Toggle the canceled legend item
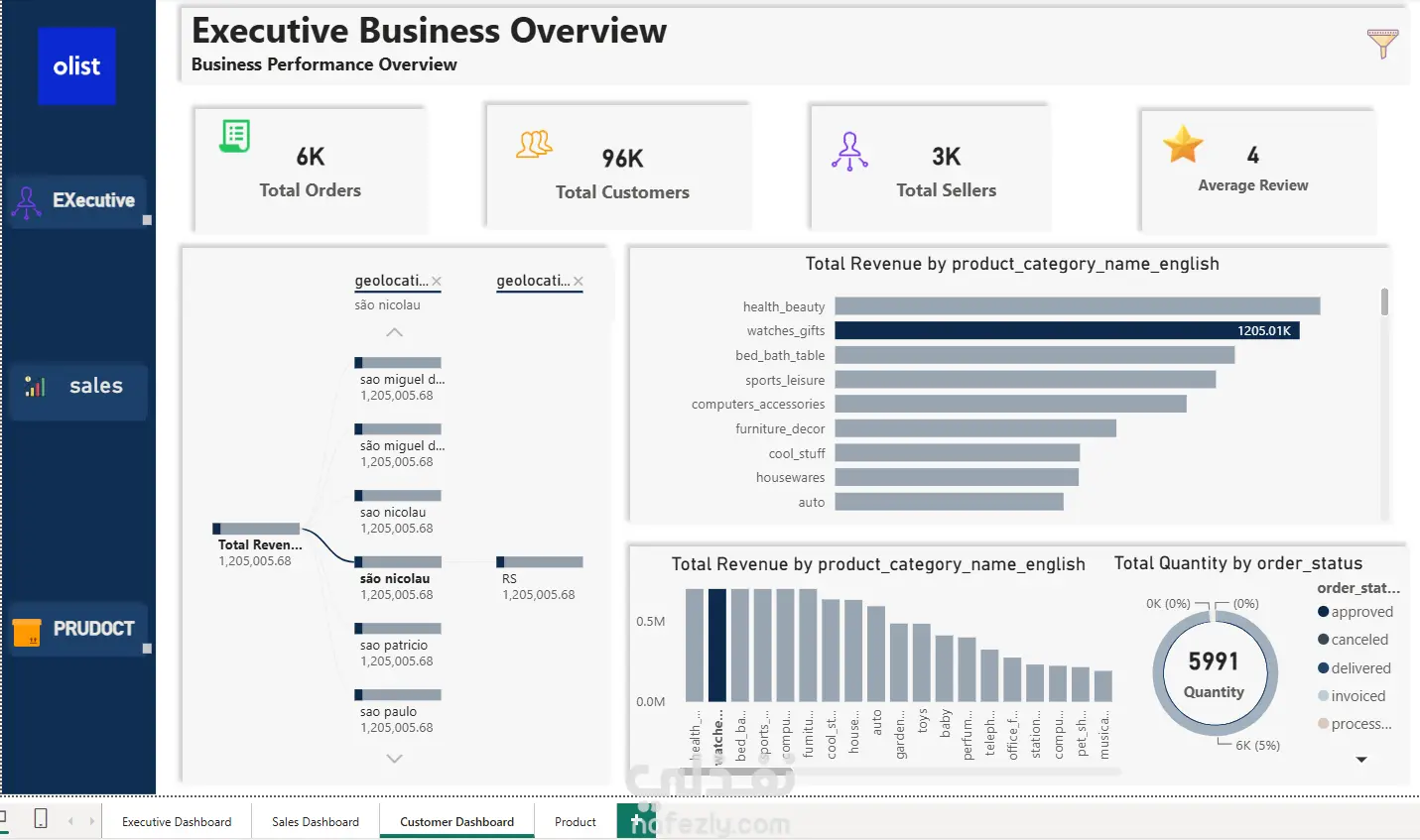1420x840 pixels. pyautogui.click(x=1353, y=640)
